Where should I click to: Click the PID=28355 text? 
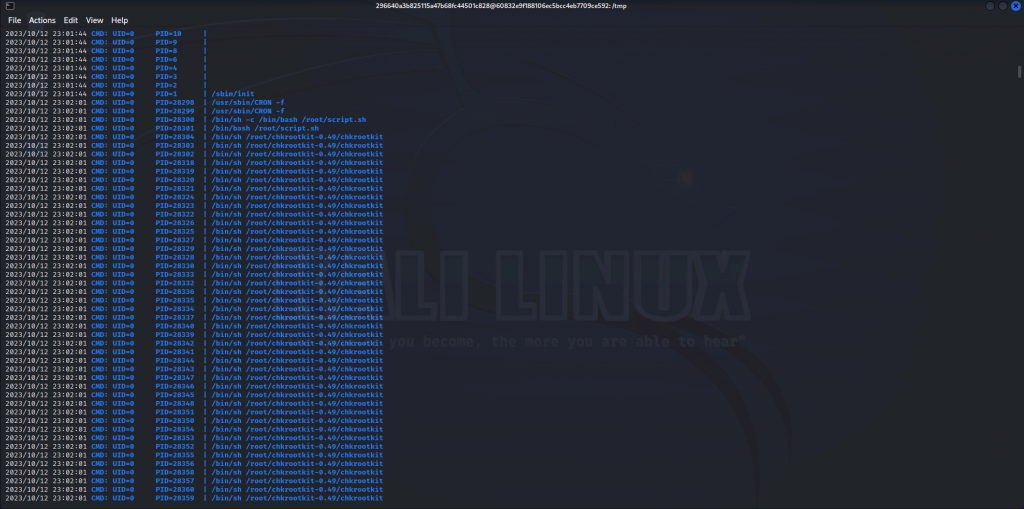175,455
